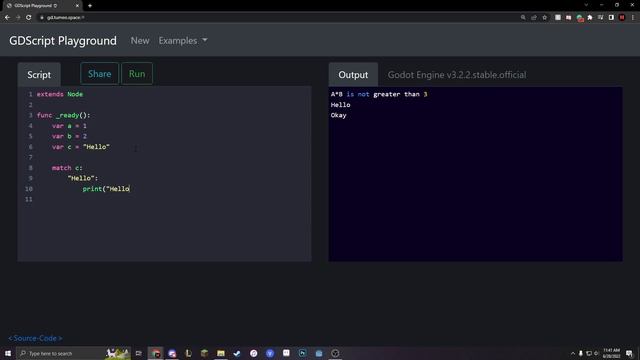Click the 'var b = 2' line
Image resolution: width=640 pixels, height=360 pixels.
tap(69, 136)
